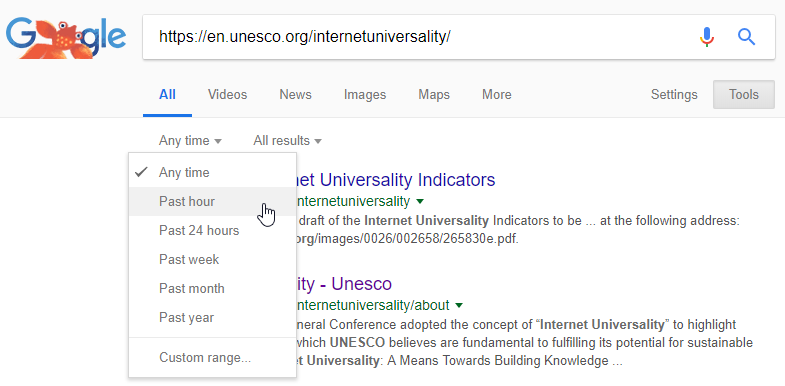Viewport: 785px width, 386px height.
Task: Click the green internetuniversality/about URL text
Action: 373,305
